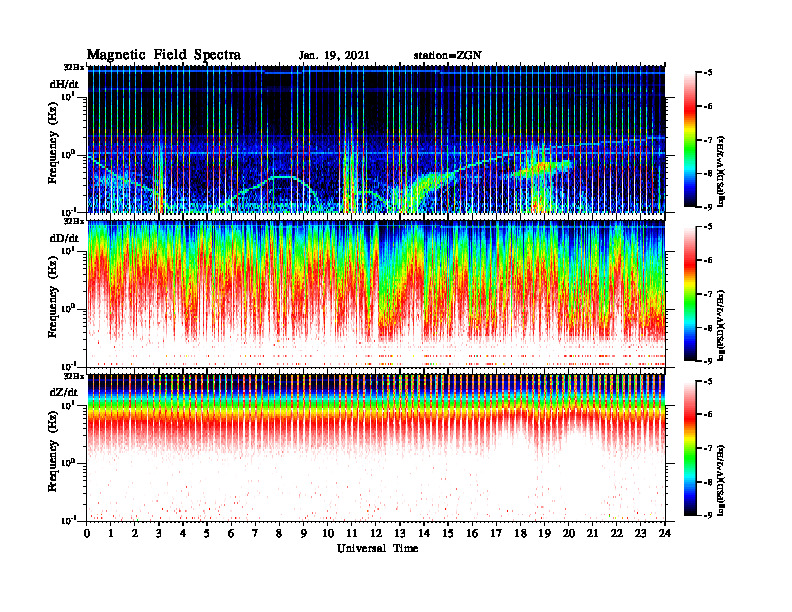This screenshot has width=792, height=612.
Task: Click the 10^1 frequency tick of dD/dt panel
Action: click(69, 250)
